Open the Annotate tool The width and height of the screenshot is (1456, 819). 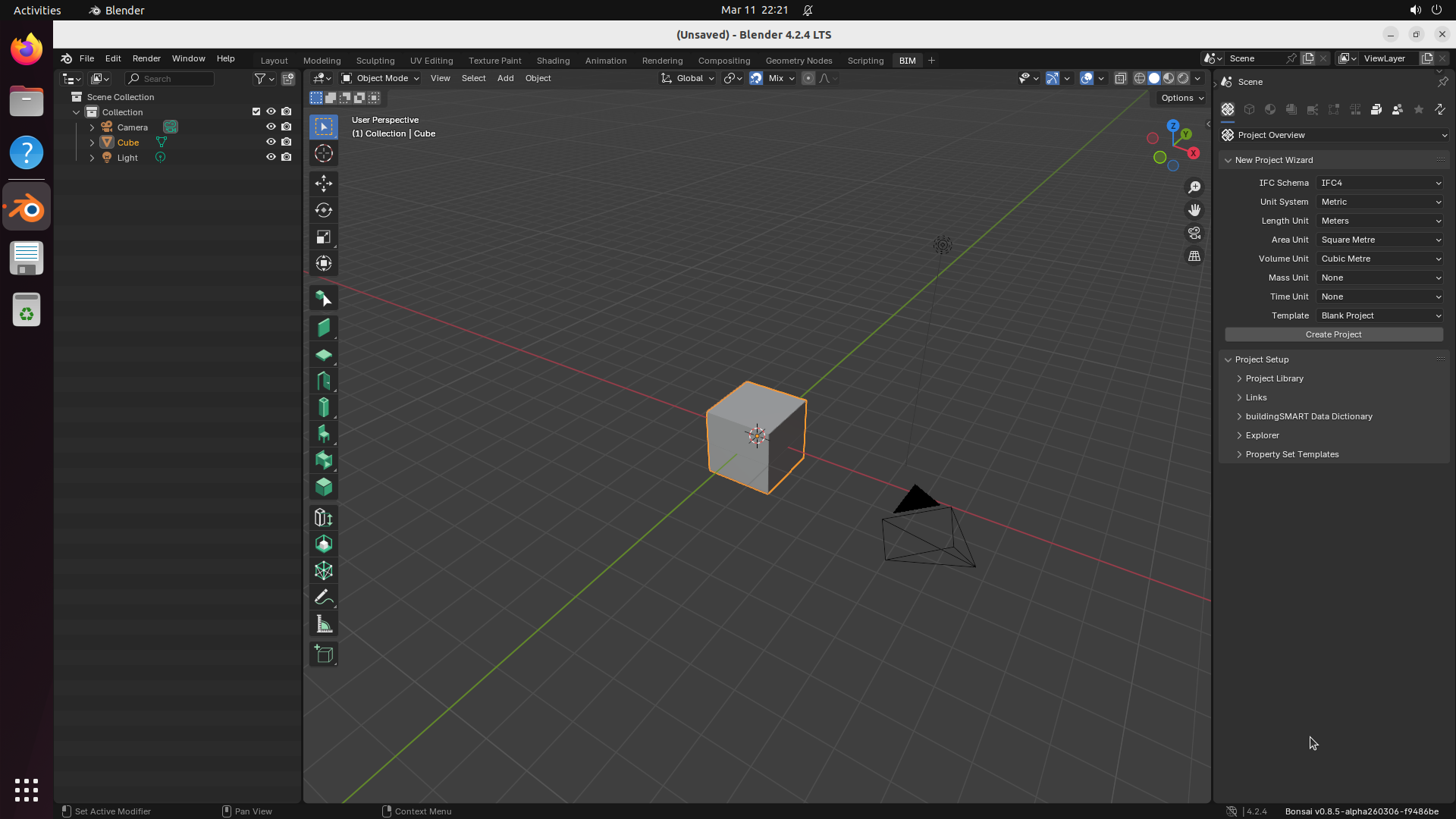tap(324, 598)
